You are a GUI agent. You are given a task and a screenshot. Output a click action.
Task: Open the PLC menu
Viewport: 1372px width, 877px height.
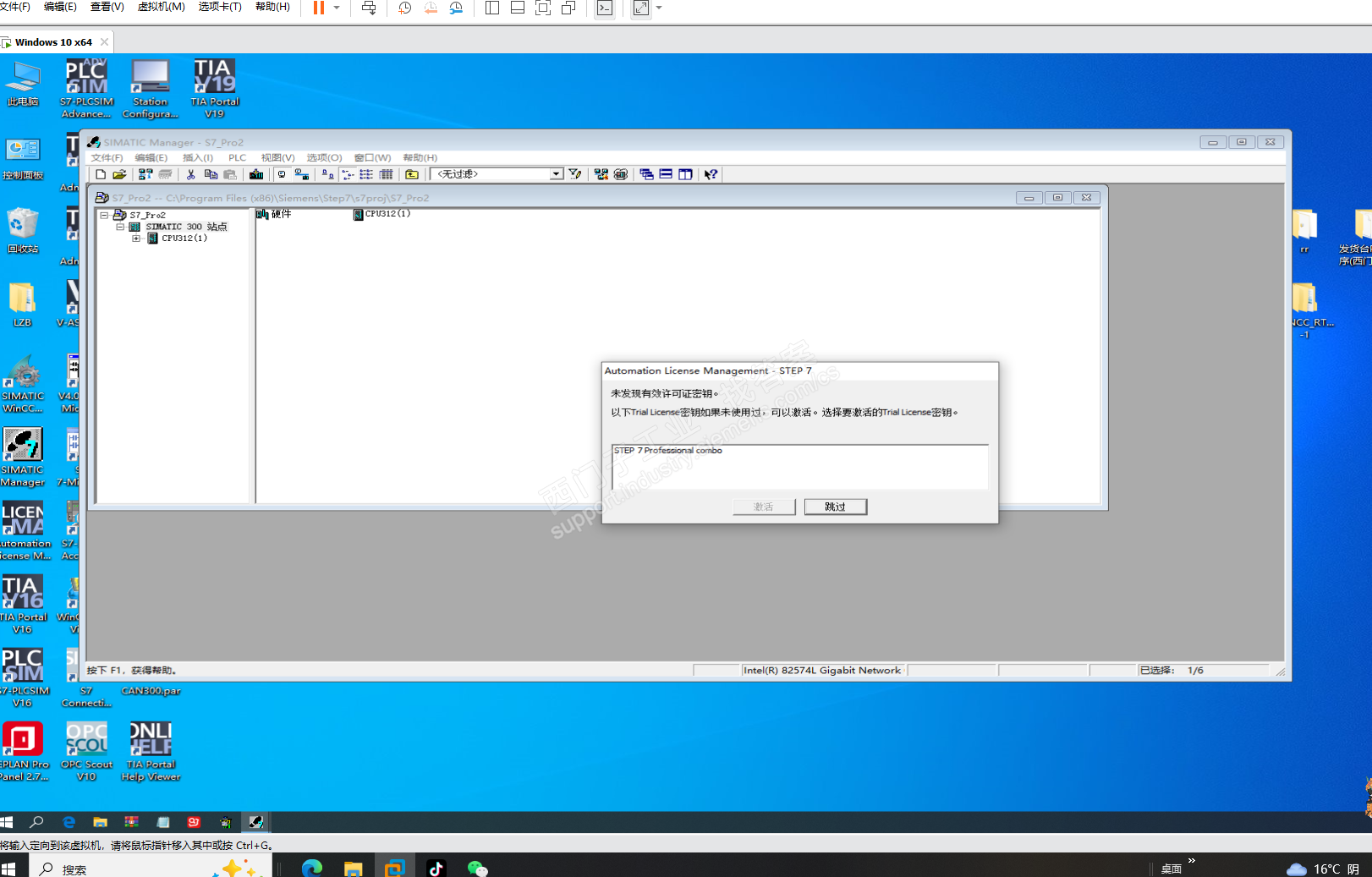237,157
